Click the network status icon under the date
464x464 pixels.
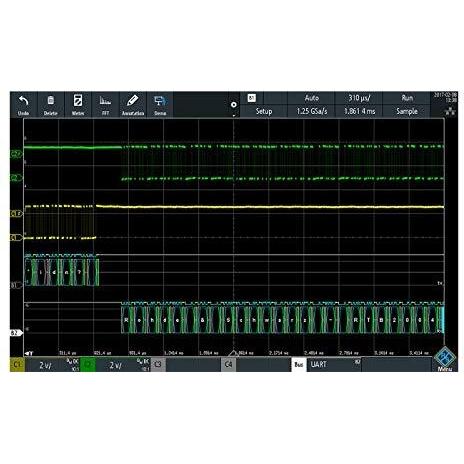tap(450, 112)
